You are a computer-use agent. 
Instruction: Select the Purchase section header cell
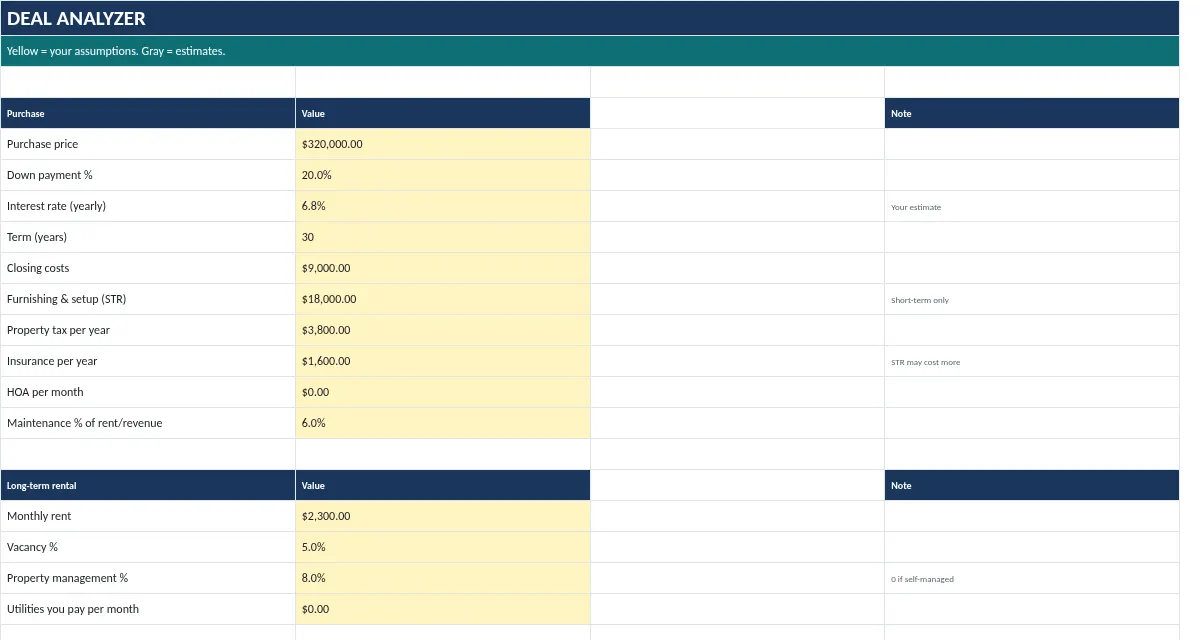(x=148, y=113)
